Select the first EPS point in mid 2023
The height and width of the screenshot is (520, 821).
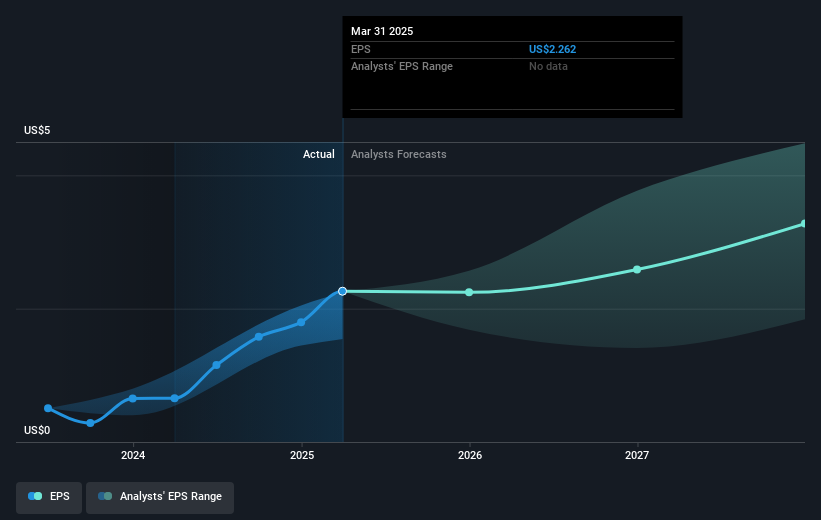tap(48, 408)
